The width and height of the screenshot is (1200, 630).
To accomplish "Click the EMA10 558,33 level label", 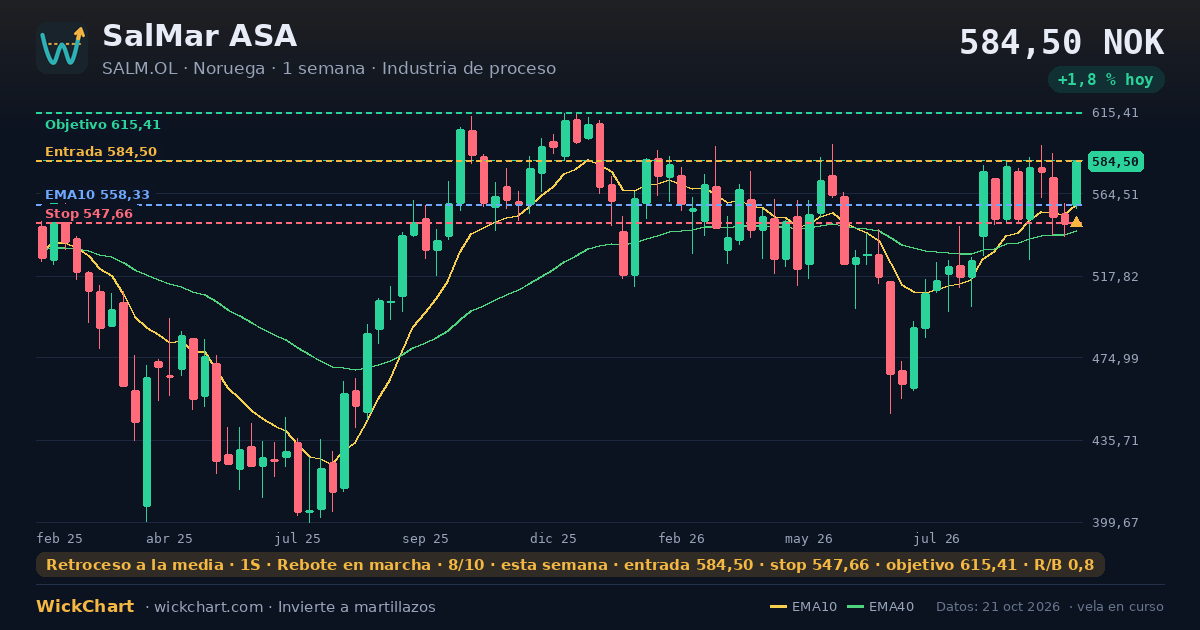I will (97, 195).
